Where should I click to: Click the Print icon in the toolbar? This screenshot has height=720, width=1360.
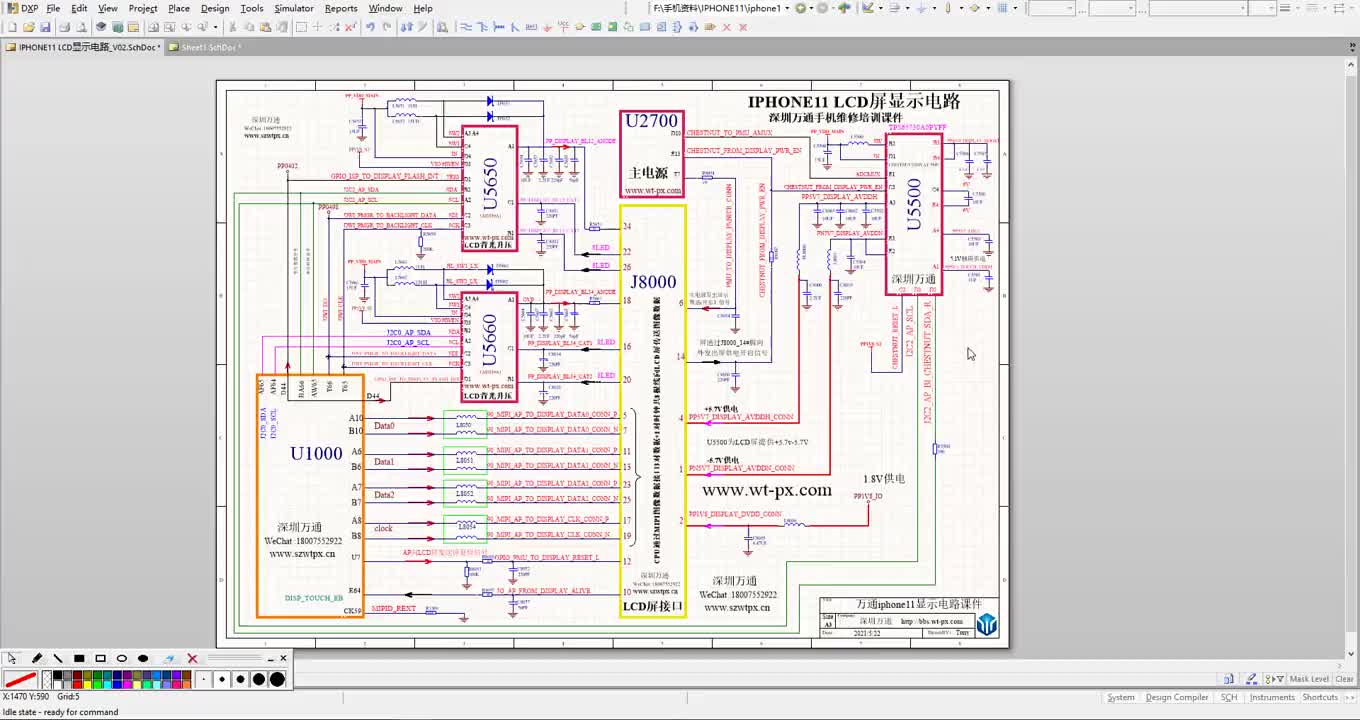point(64,27)
